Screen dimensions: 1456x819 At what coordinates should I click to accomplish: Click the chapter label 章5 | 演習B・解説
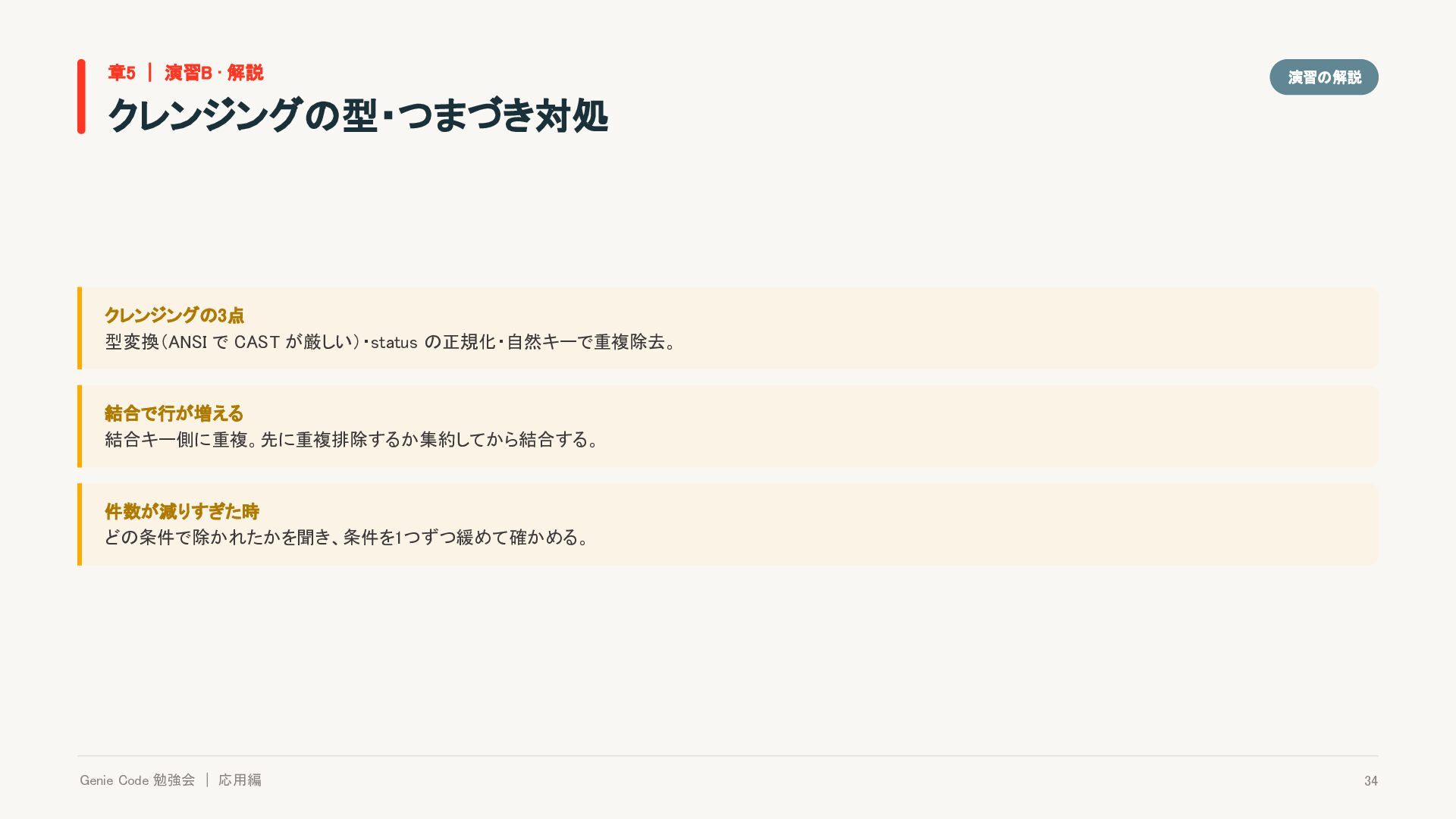click(x=186, y=73)
